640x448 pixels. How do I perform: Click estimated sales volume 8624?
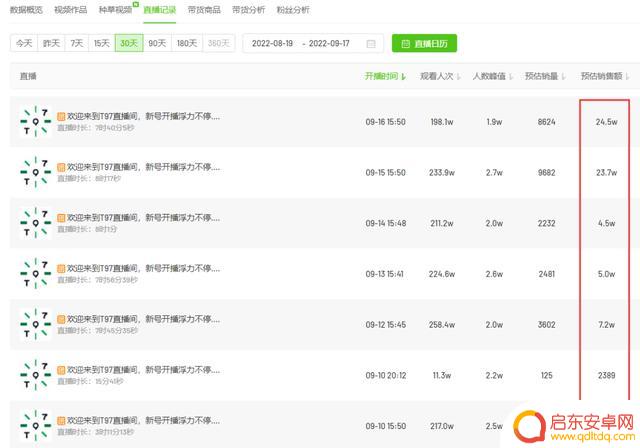click(x=547, y=122)
